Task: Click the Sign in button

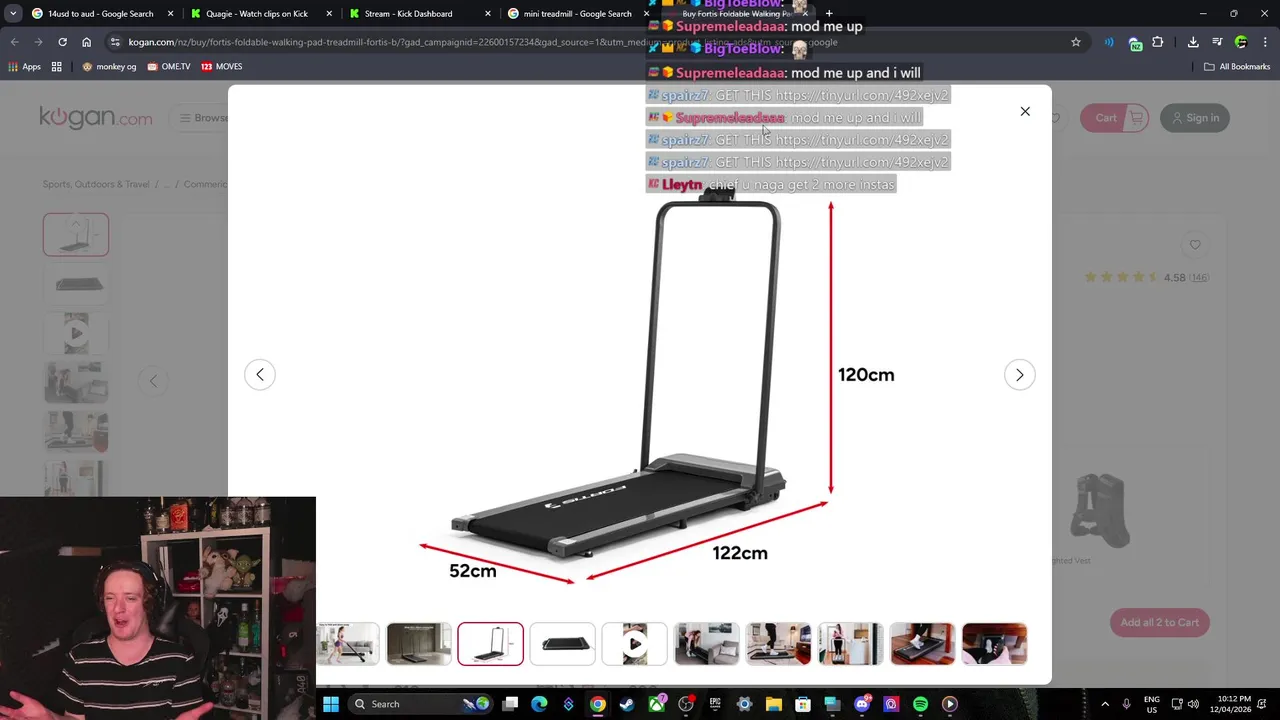Action: pyautogui.click(x=1195, y=118)
